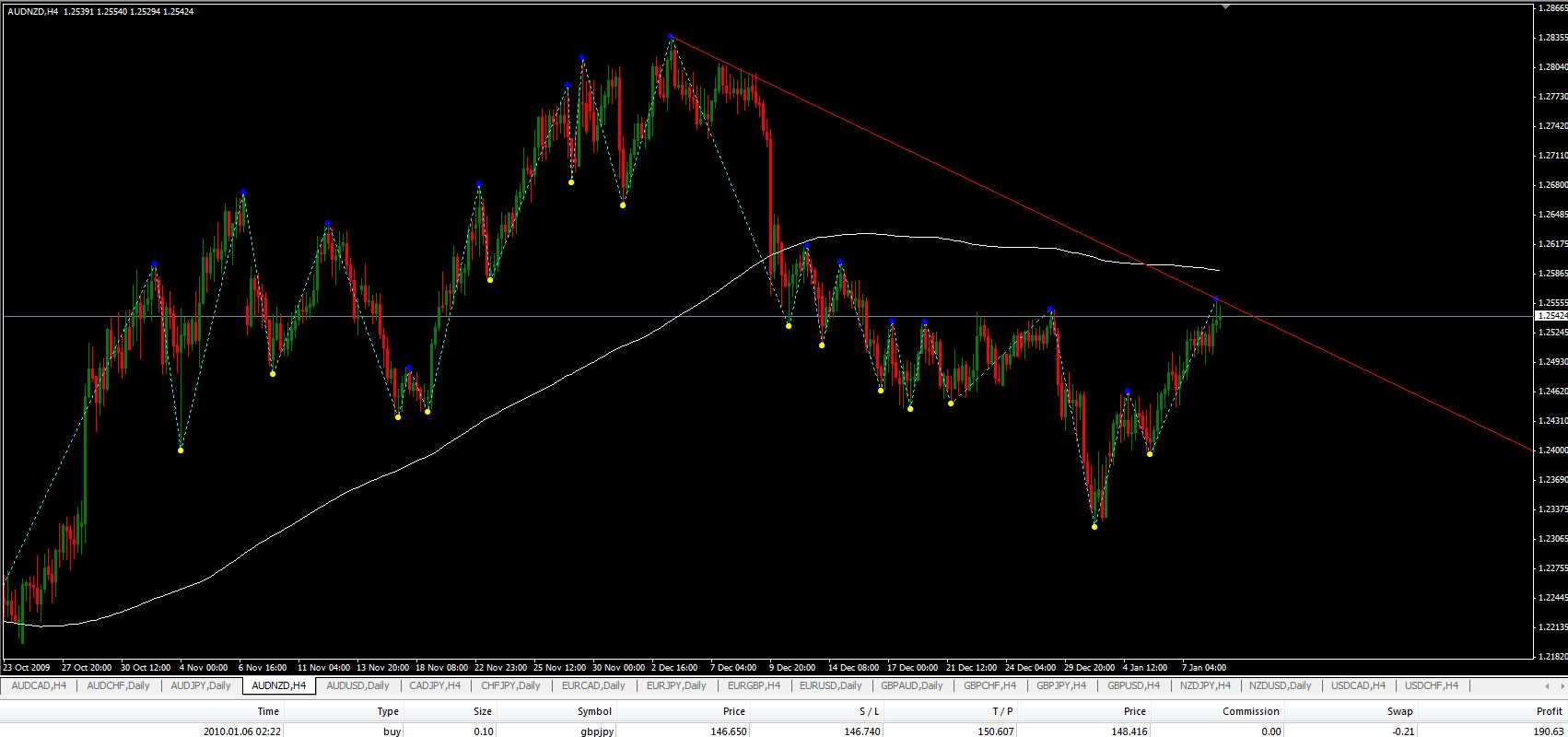
Task: Open the NZDUSD,Daily chart tab
Action: pyautogui.click(x=1280, y=685)
